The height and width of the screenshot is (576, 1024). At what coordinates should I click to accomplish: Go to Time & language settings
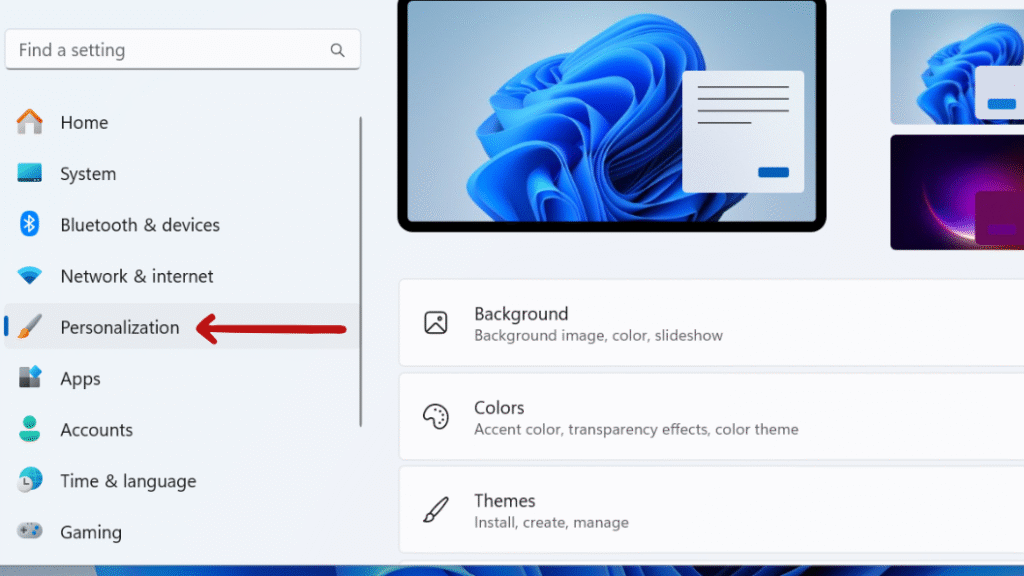182,481
